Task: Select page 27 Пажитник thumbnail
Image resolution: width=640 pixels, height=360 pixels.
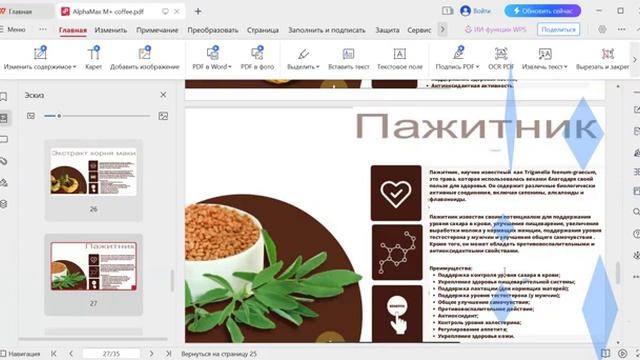Action: click(93, 266)
